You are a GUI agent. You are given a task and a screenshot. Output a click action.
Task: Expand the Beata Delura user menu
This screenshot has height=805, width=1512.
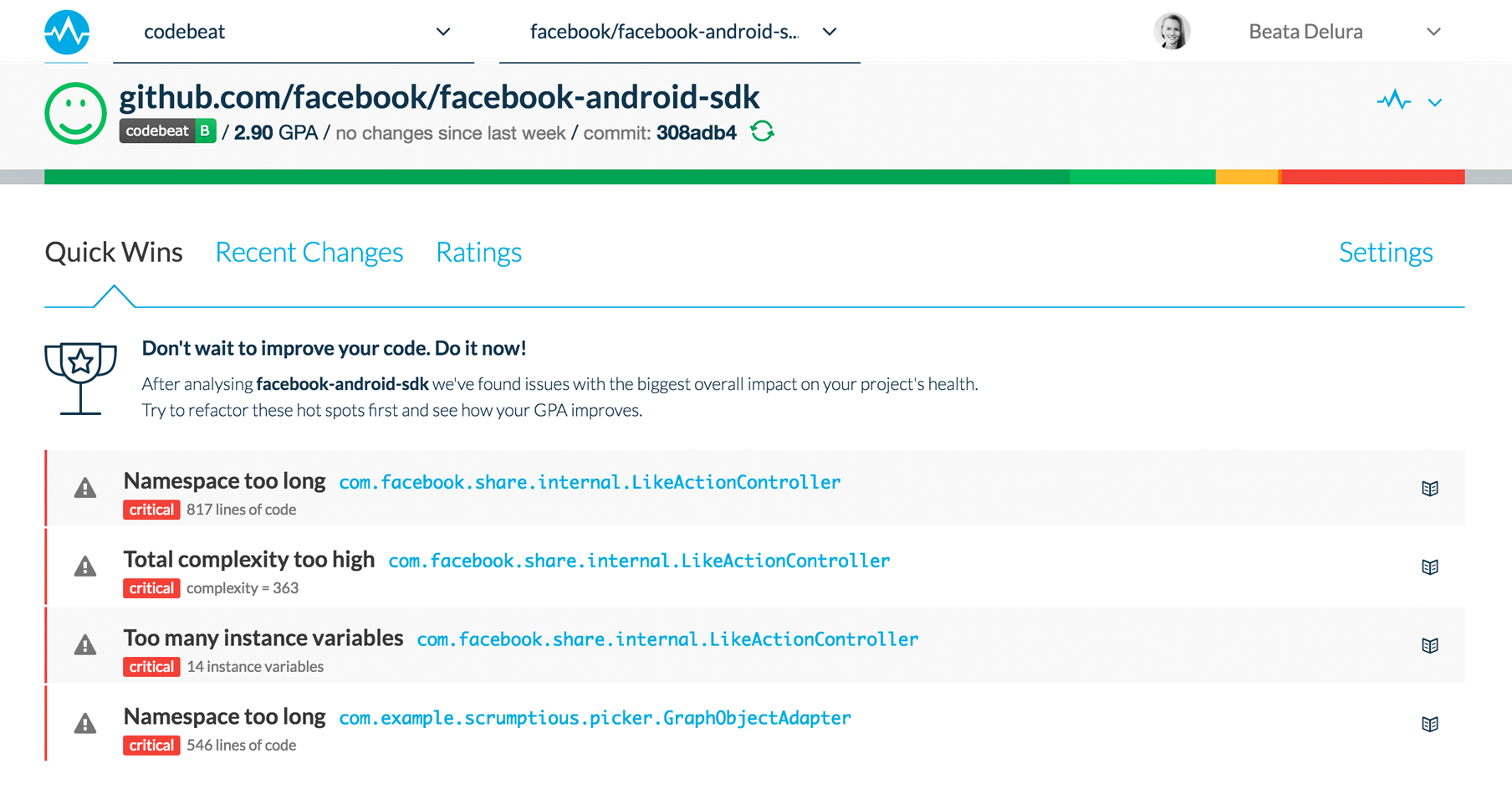coord(1433,32)
